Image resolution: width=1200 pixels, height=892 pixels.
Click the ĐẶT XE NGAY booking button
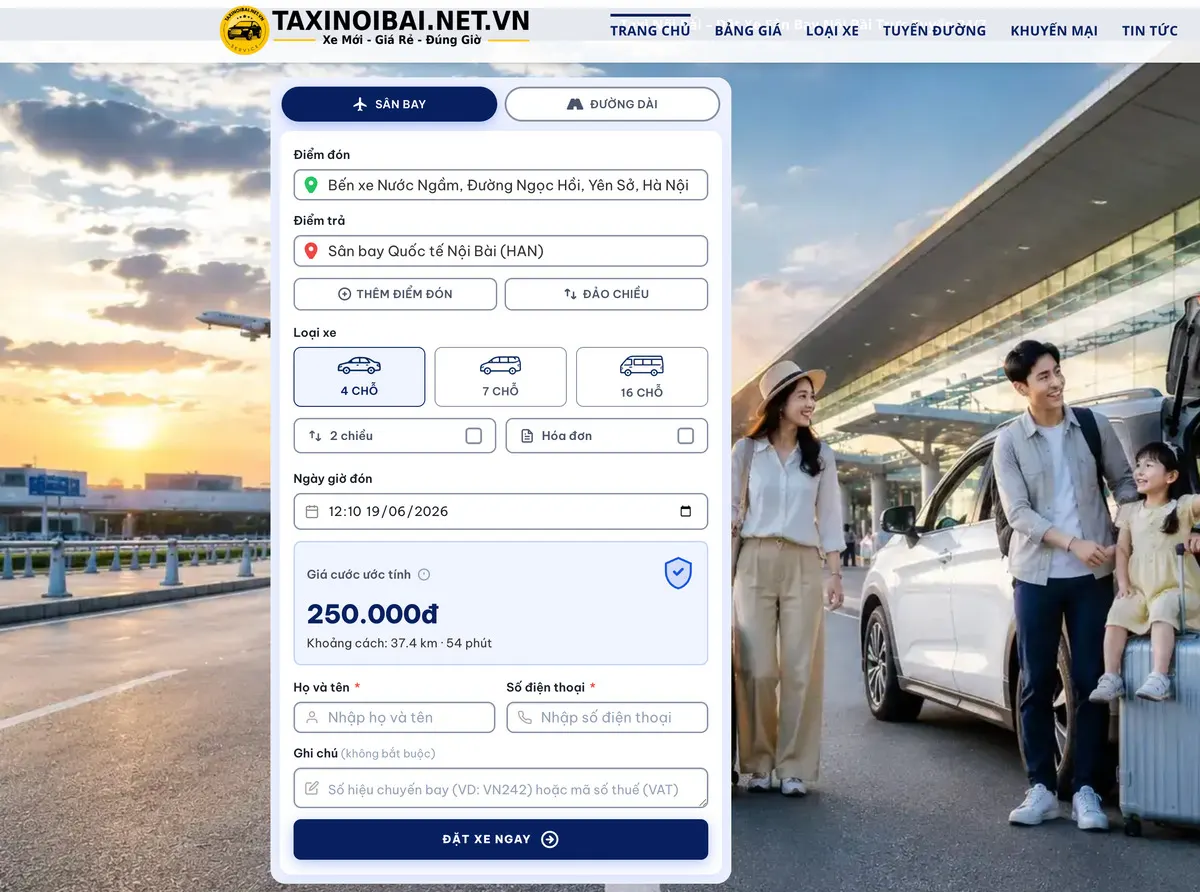point(501,839)
